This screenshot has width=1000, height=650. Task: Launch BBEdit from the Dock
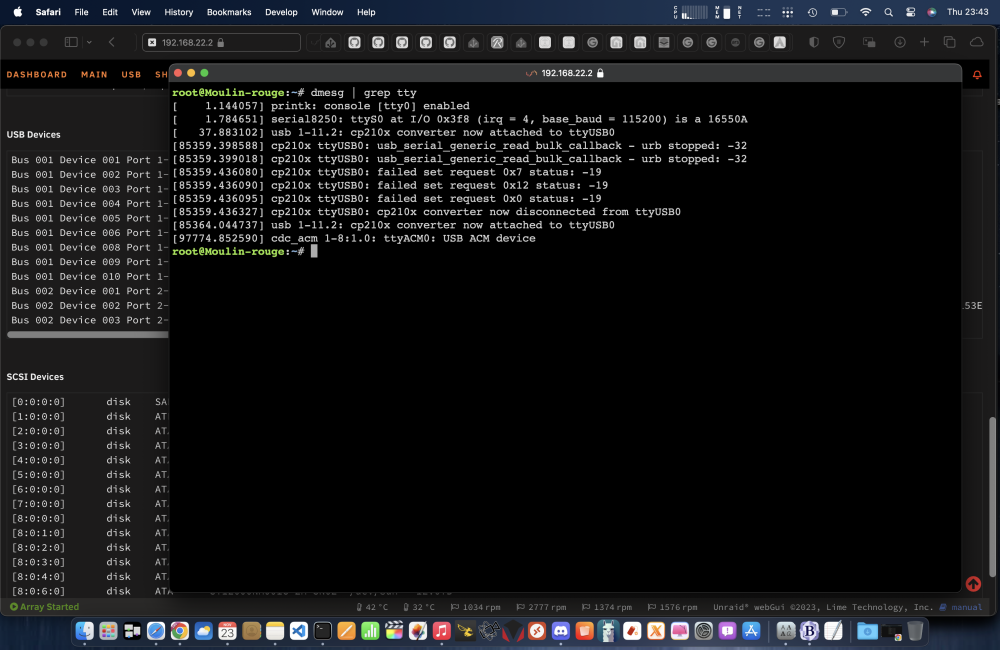809,631
